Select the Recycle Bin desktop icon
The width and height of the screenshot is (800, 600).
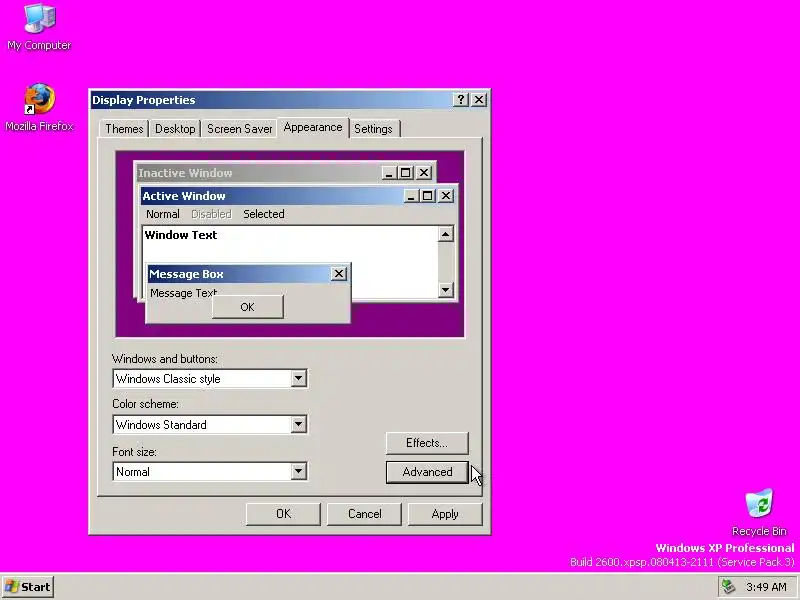click(759, 512)
